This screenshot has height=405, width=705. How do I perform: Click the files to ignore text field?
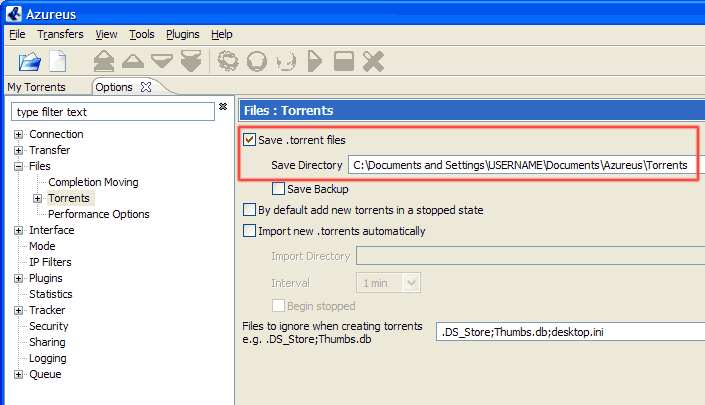571,332
